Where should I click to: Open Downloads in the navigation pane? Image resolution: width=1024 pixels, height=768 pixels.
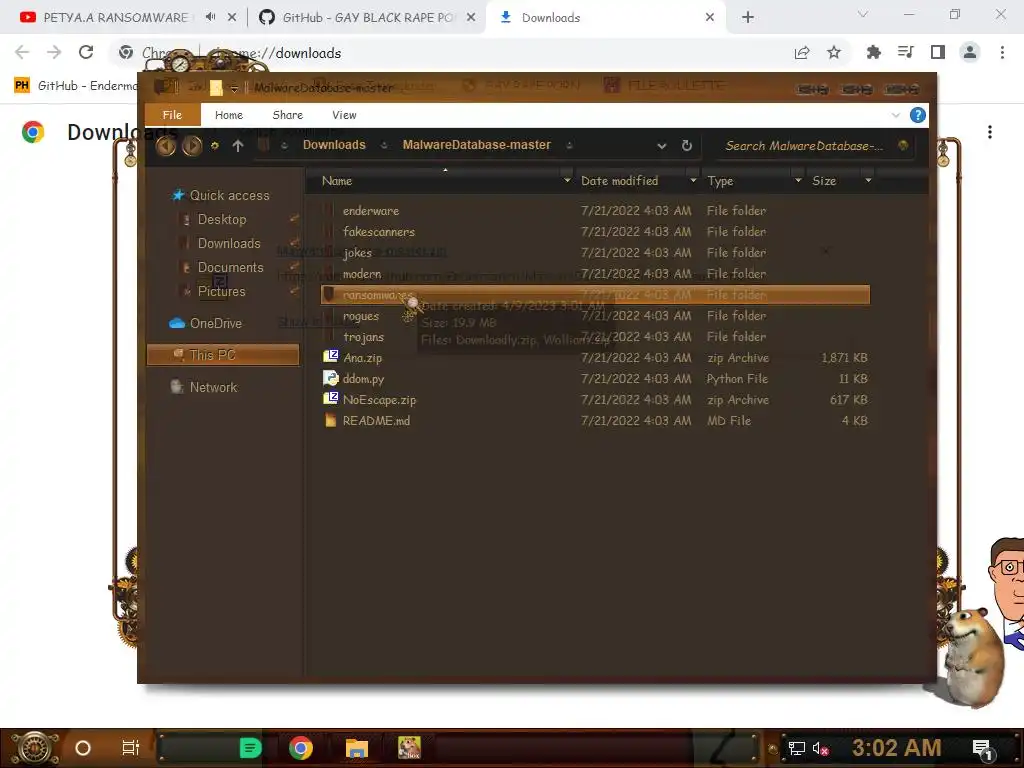click(x=229, y=243)
